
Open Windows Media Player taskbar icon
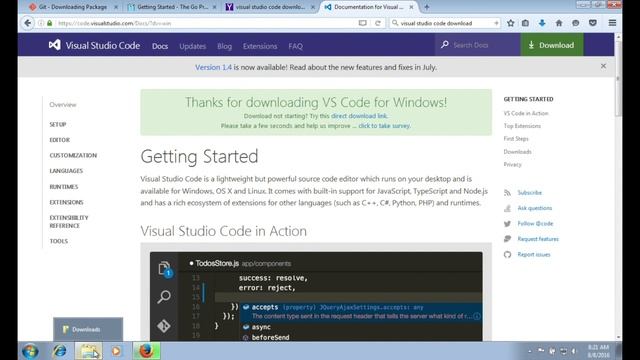116,351
